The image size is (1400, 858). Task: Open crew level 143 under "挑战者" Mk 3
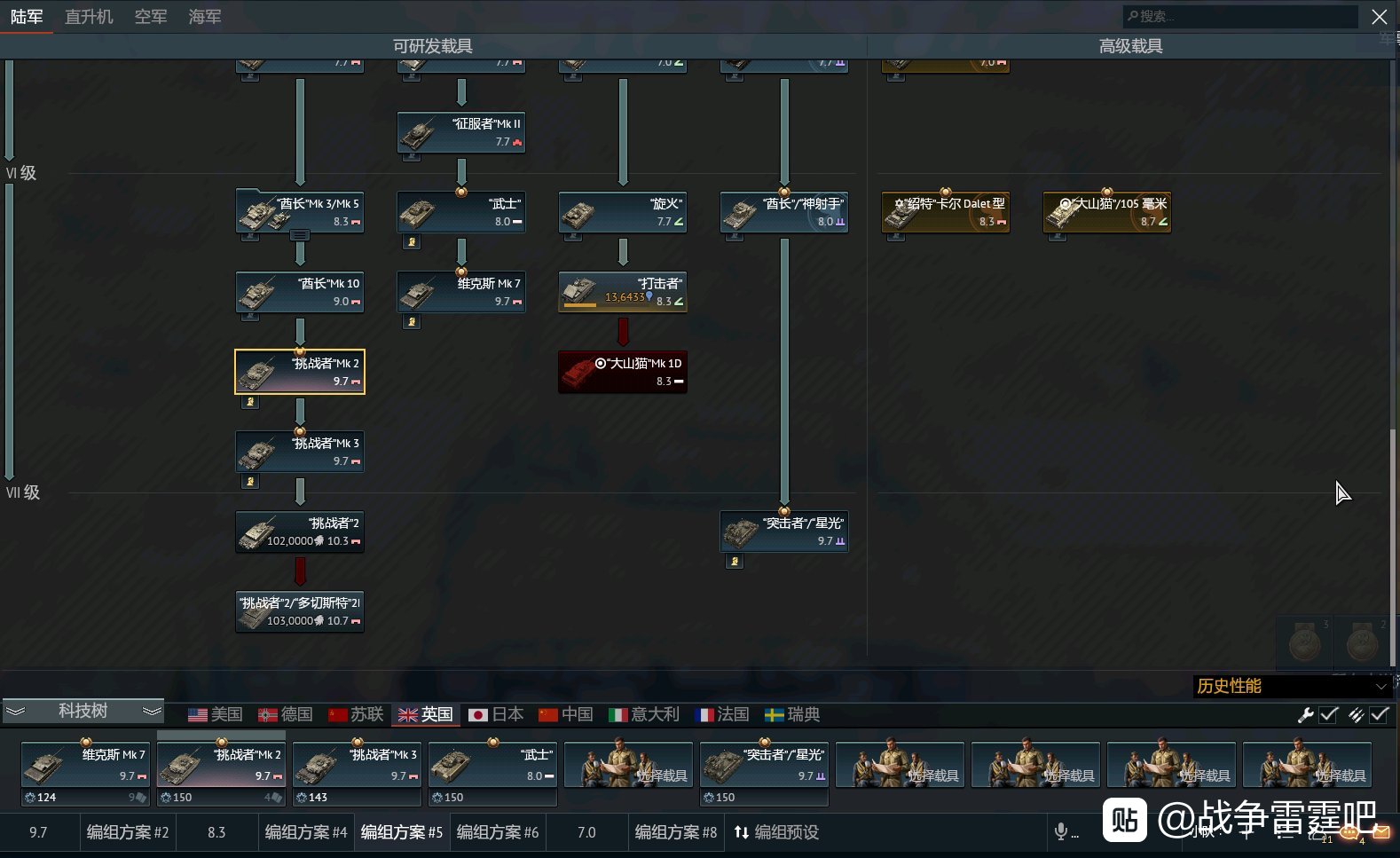(357, 797)
